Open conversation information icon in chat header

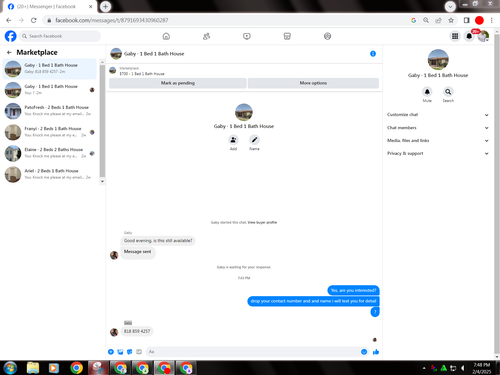(373, 54)
